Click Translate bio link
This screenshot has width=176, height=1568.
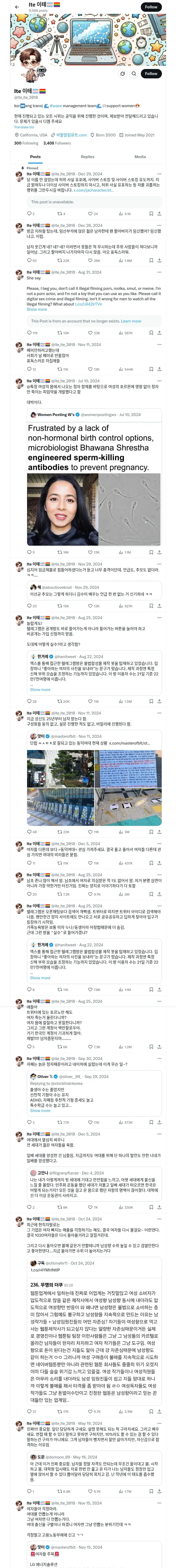(24, 127)
